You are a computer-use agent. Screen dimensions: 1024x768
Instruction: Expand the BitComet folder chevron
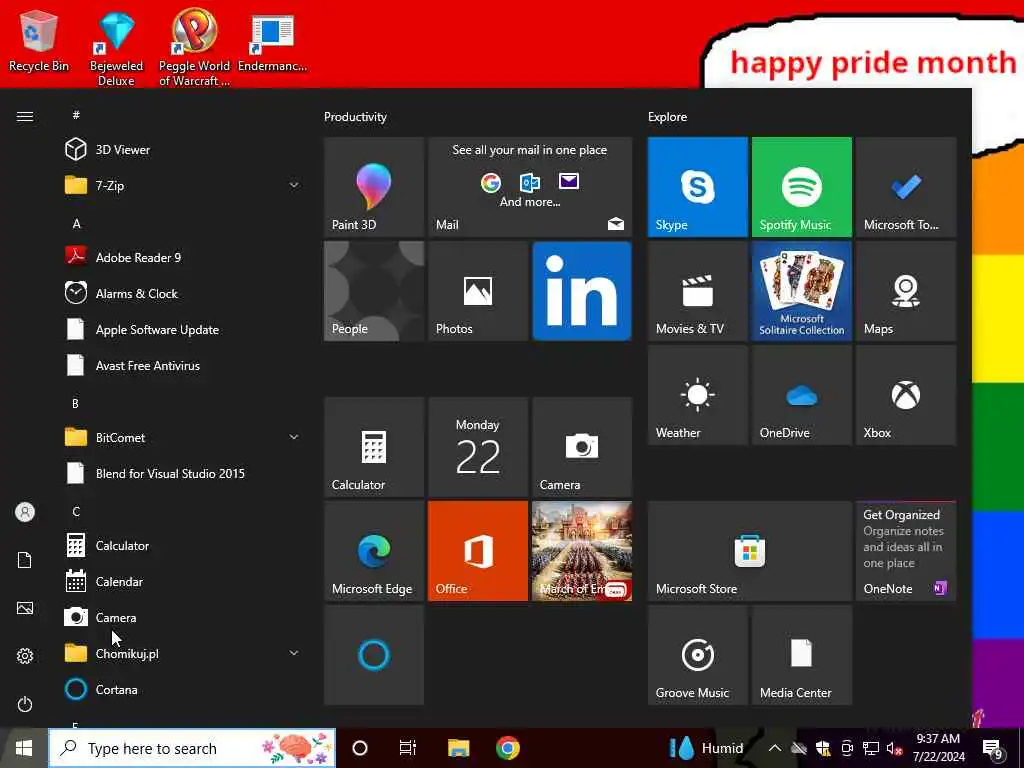294,437
